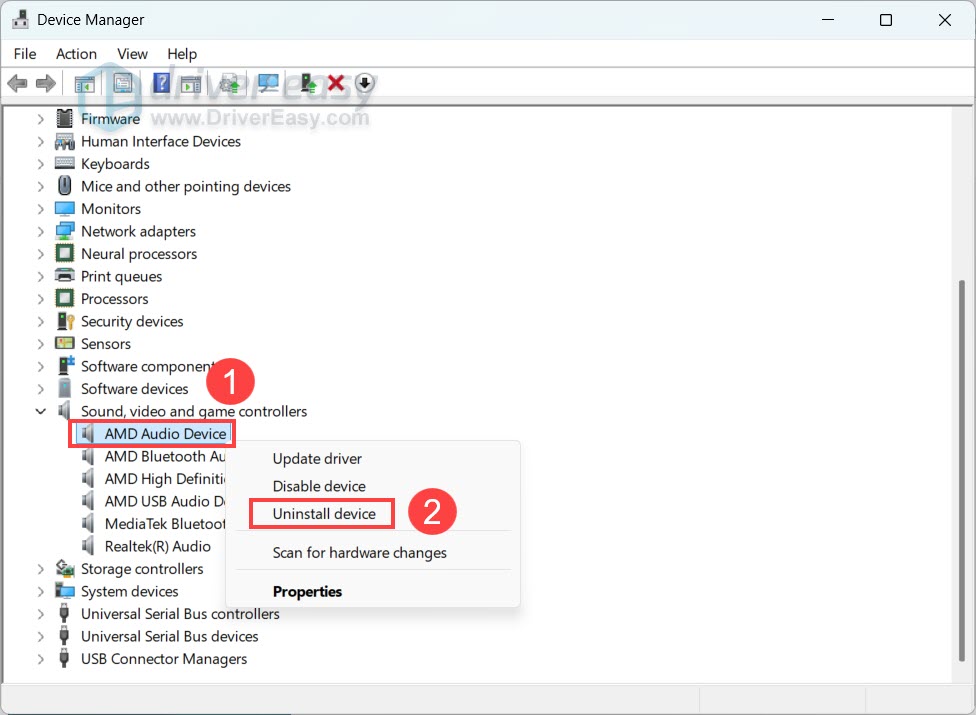Minimize the Device Manager window
Screen dimensions: 976x715
[828, 20]
